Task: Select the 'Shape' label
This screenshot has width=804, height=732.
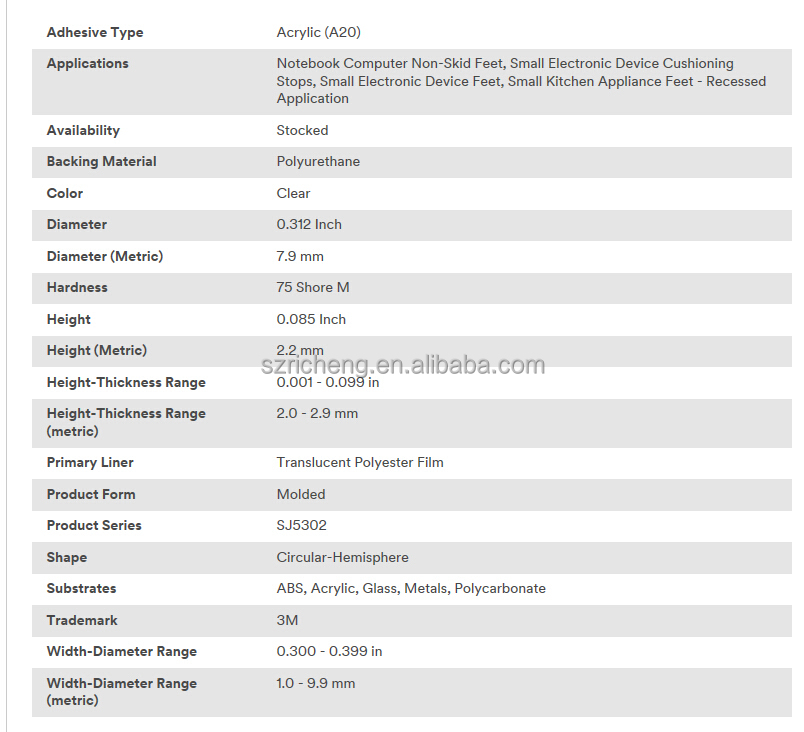Action: (x=67, y=557)
